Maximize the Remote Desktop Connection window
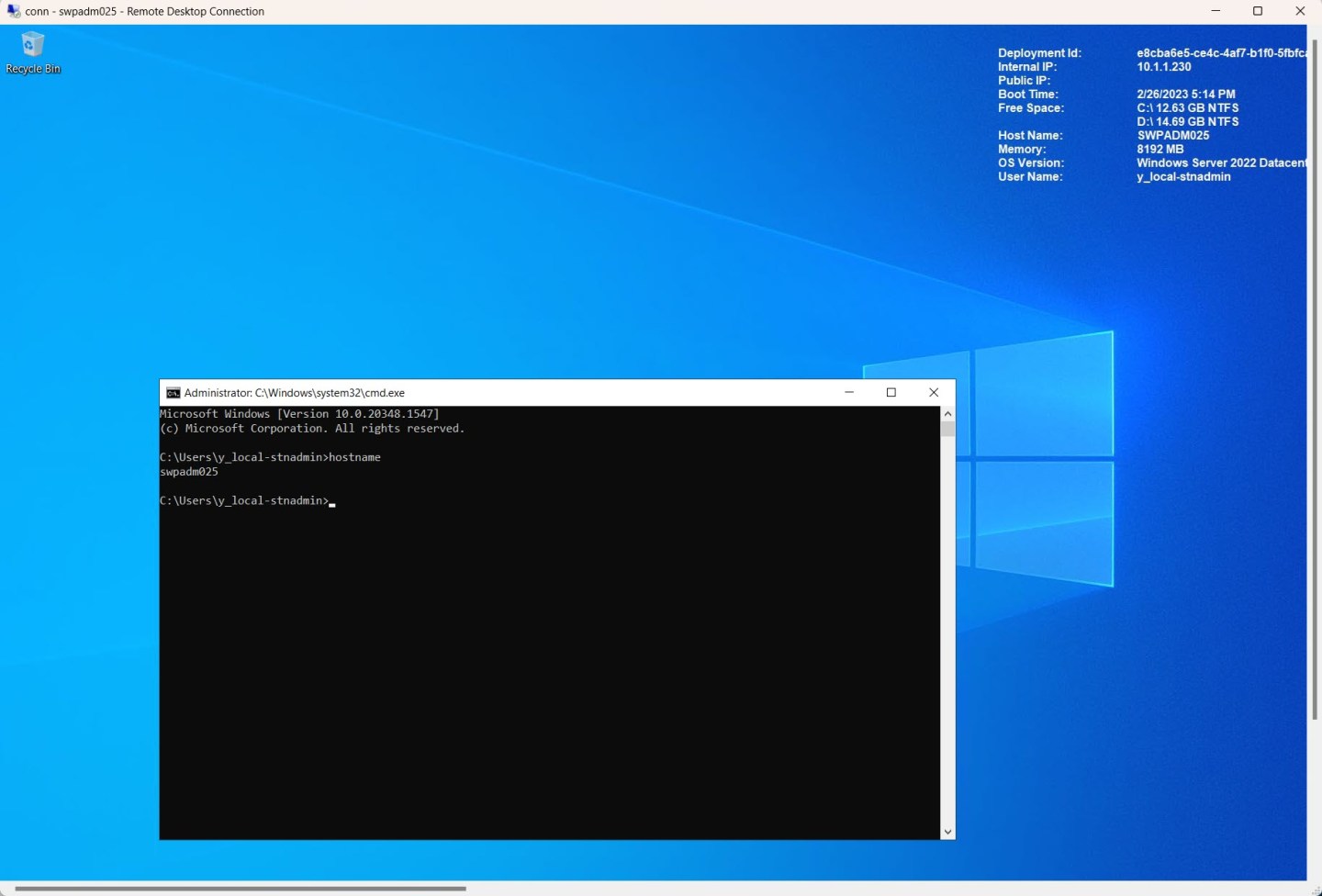Viewport: 1322px width, 896px height. coord(1258,11)
